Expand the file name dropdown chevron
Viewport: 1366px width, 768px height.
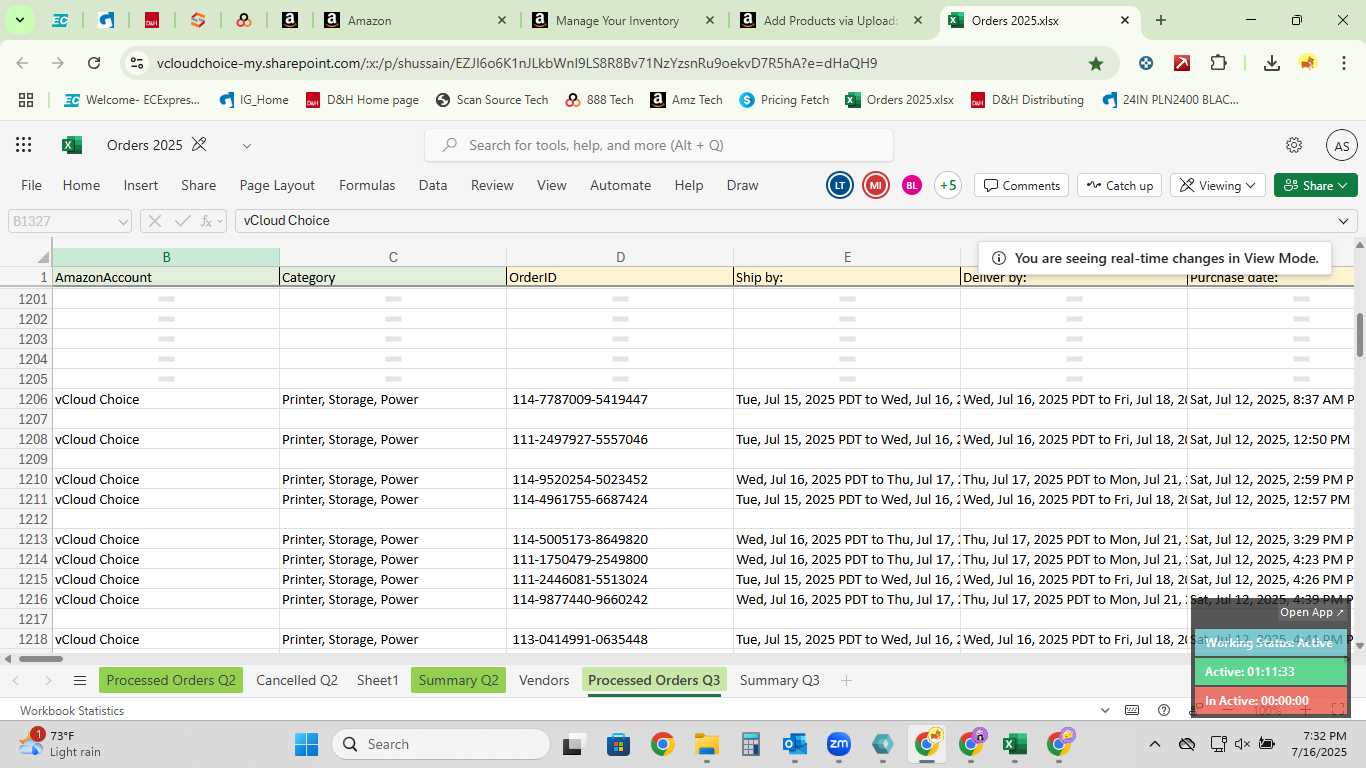click(246, 146)
